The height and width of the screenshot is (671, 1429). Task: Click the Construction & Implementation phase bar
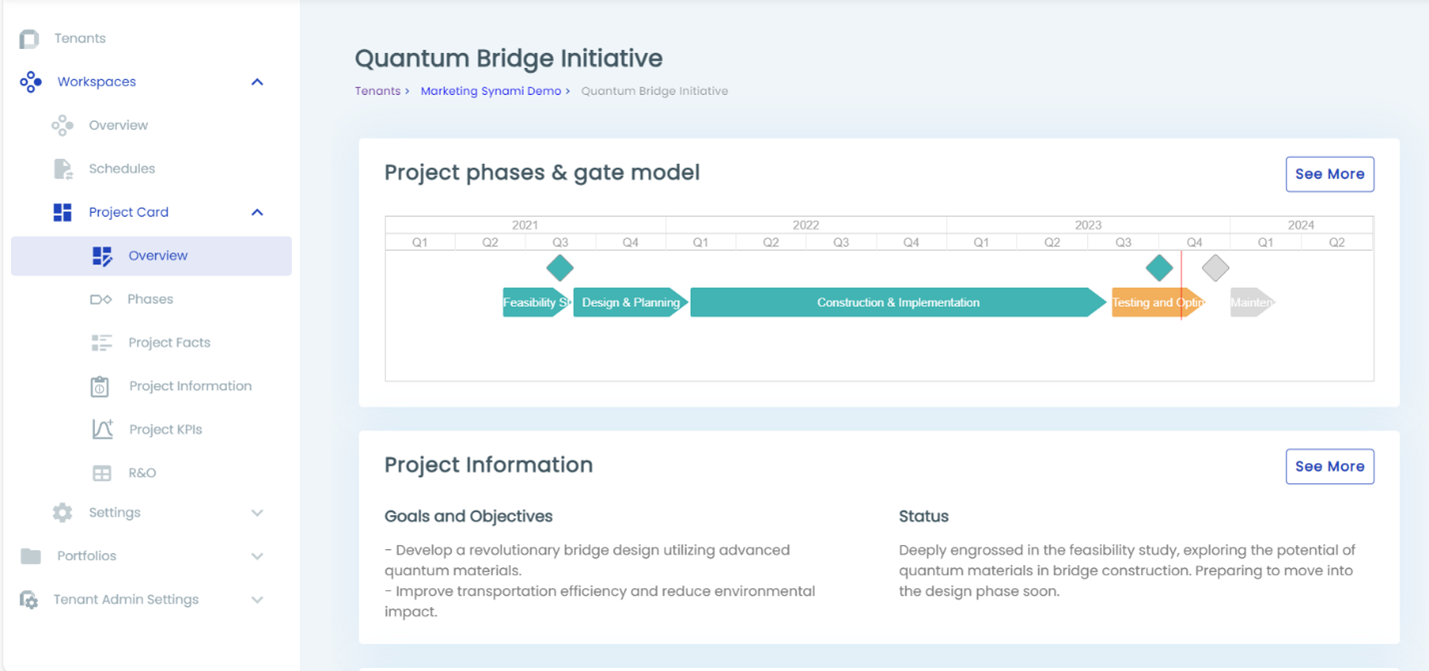tap(897, 302)
